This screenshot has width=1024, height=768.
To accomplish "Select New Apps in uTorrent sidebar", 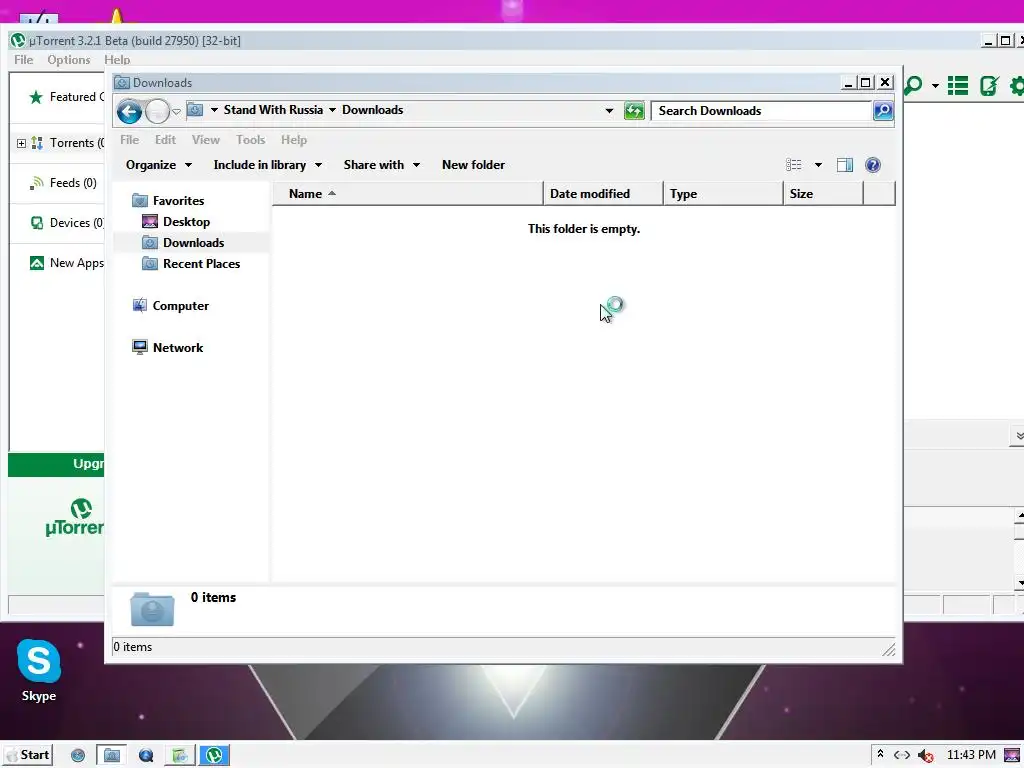I will coord(76,263).
